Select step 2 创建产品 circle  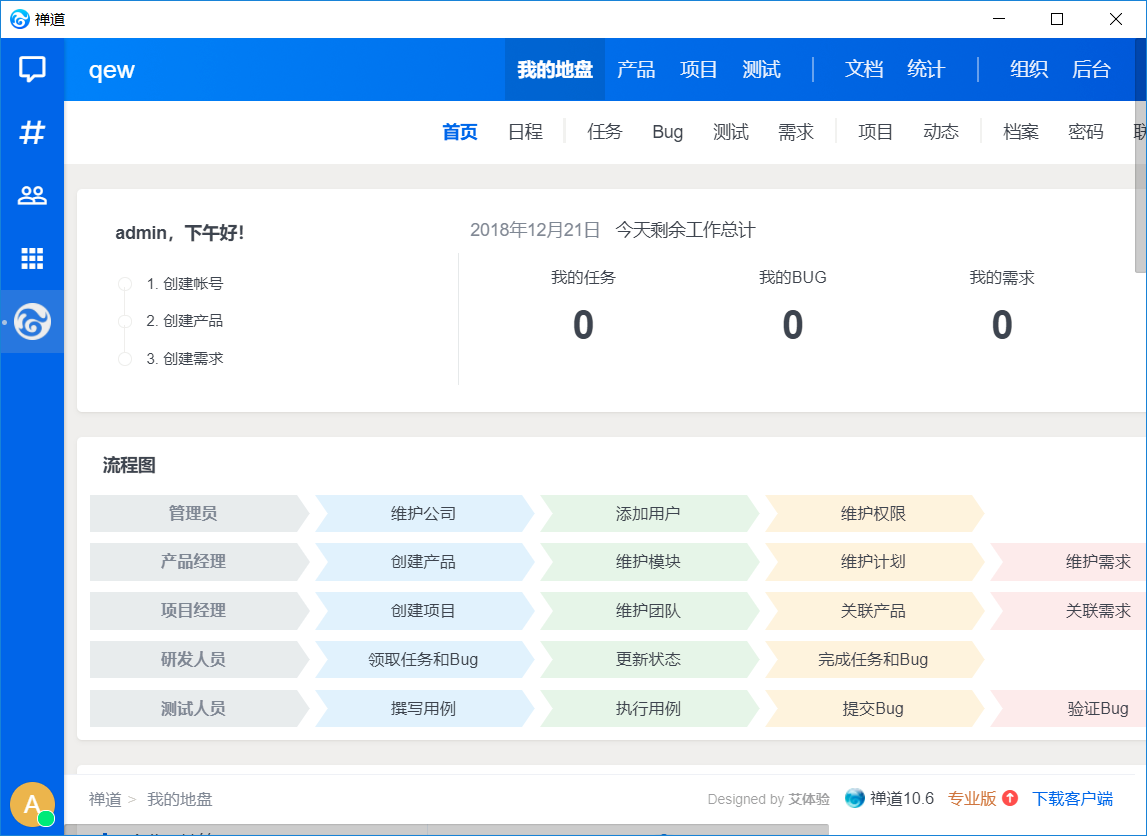point(125,321)
